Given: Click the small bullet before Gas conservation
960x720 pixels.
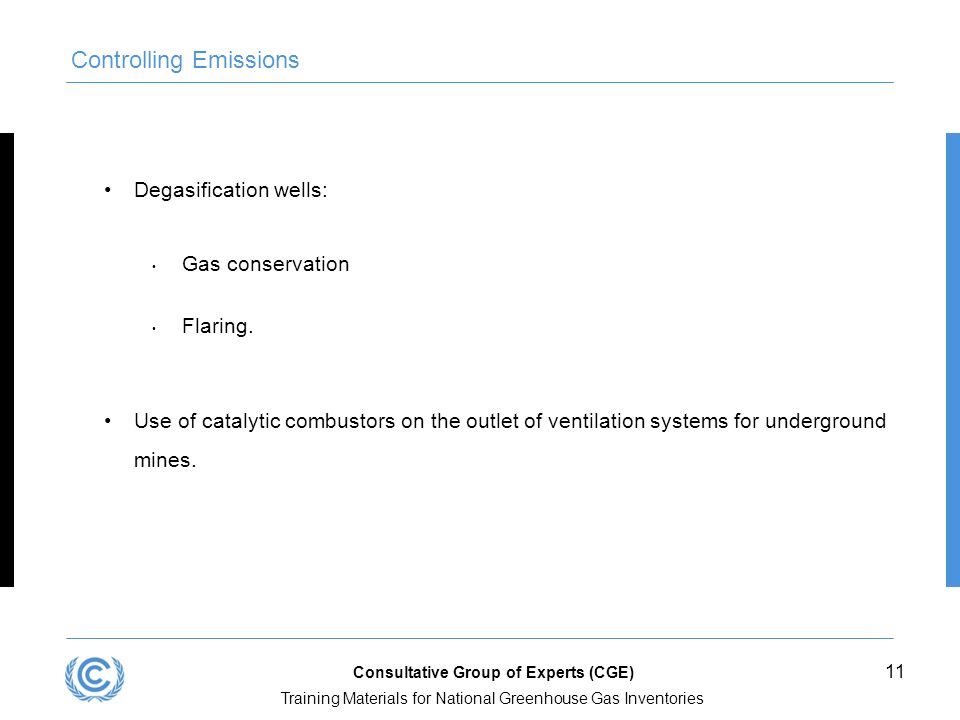Looking at the screenshot, I should (x=154, y=267).
